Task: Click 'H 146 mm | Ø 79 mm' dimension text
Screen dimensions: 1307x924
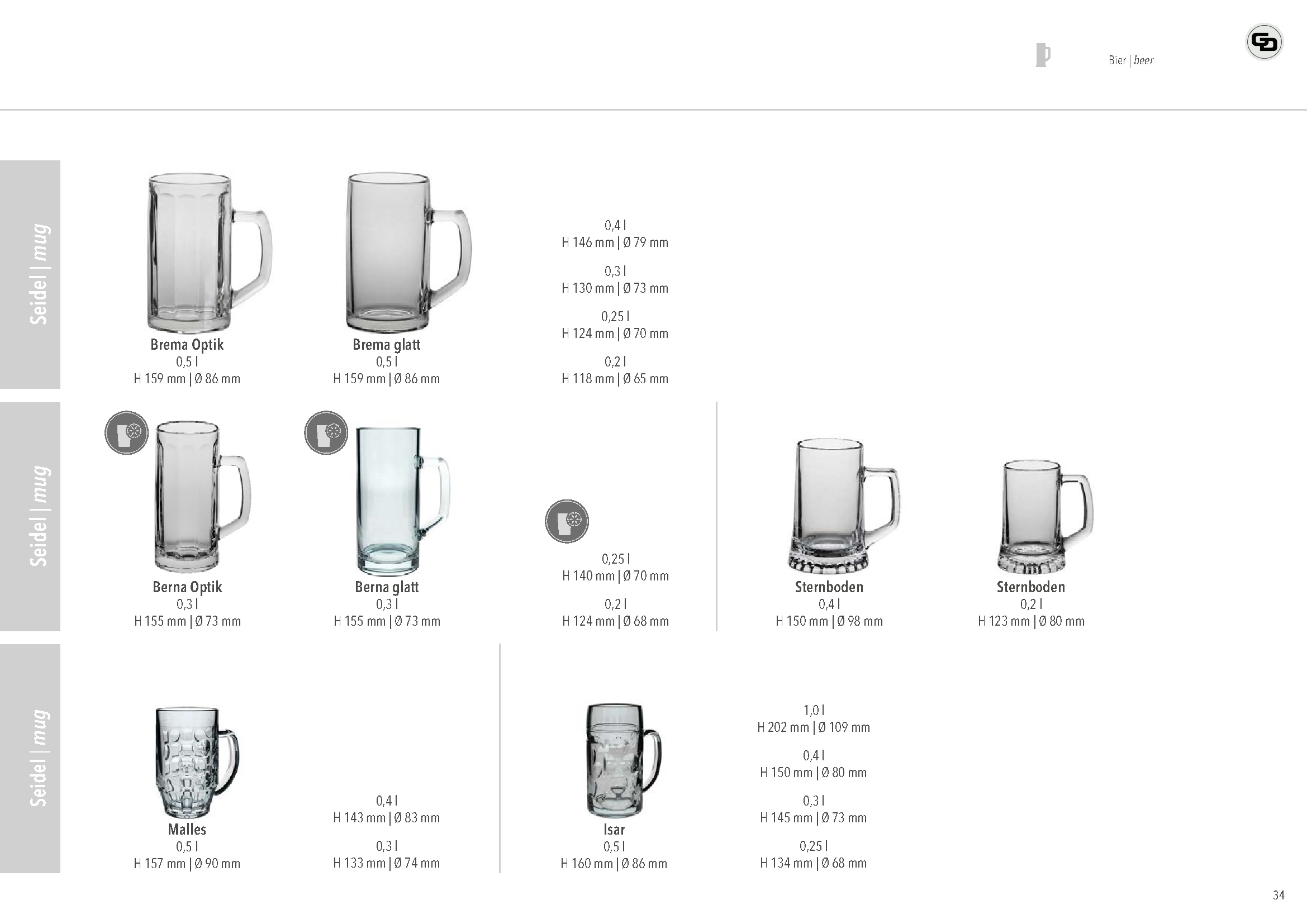Action: coord(615,242)
